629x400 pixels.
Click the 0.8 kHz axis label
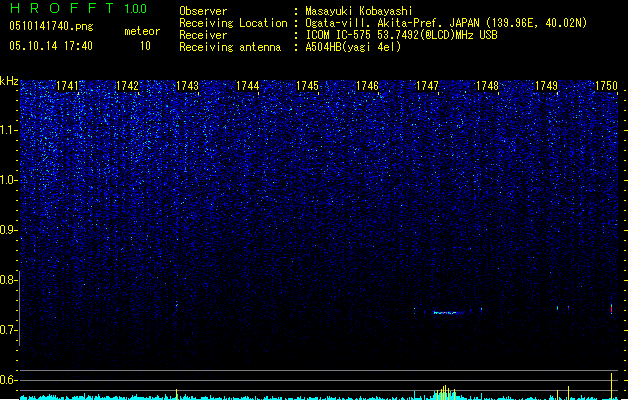click(8, 280)
